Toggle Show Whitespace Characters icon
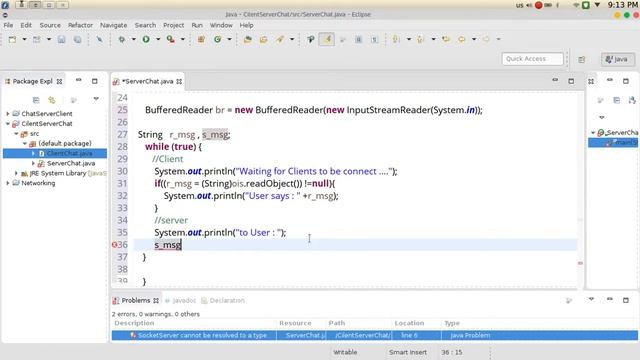Screen dimensions: 640x360 pyautogui.click(x=374, y=40)
